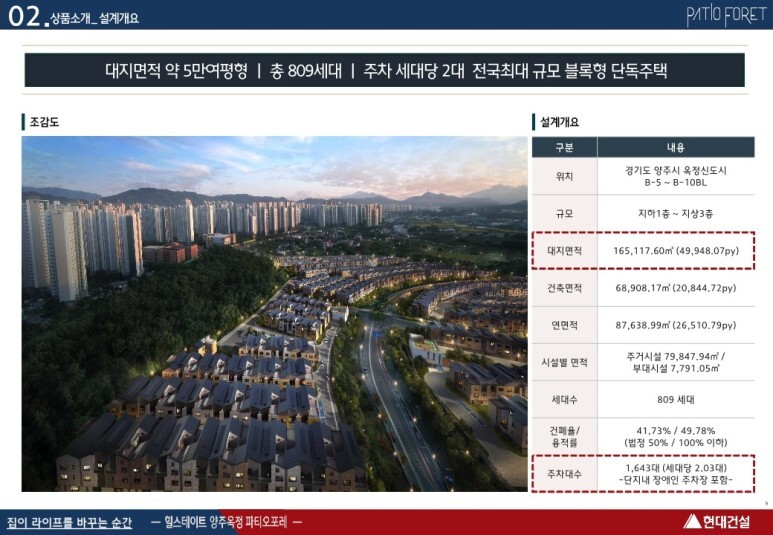
Task: Select the '165,117.60㎡ (49,948.07py)' value
Action: (x=676, y=251)
